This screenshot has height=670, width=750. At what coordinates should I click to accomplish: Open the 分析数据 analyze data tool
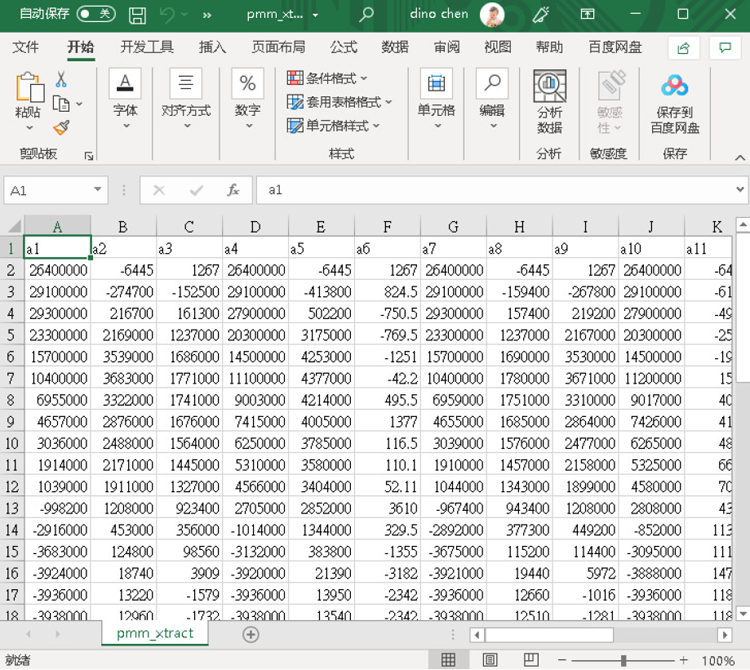[550, 102]
